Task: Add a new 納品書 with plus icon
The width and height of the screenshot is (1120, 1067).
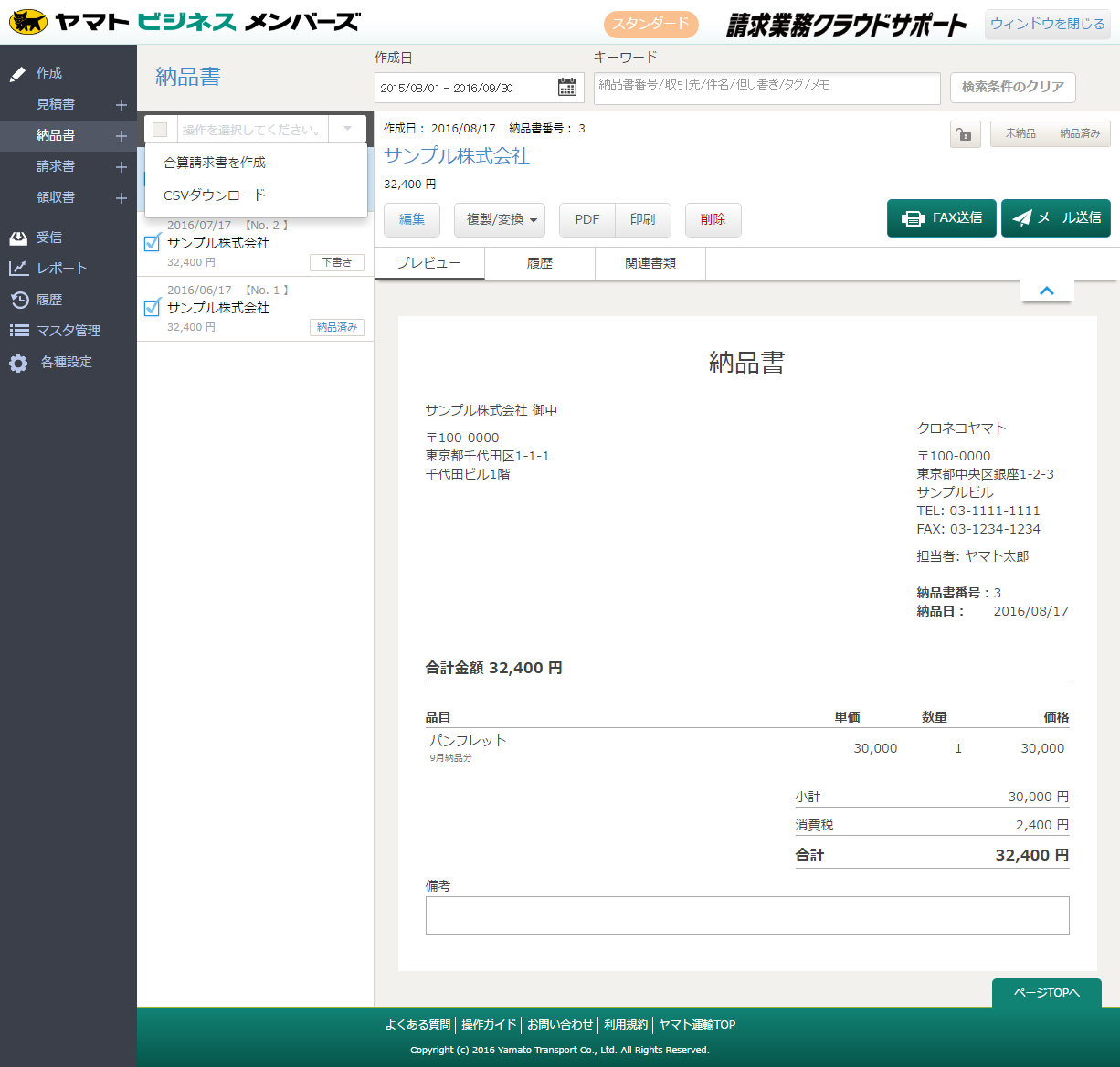Action: [121, 136]
